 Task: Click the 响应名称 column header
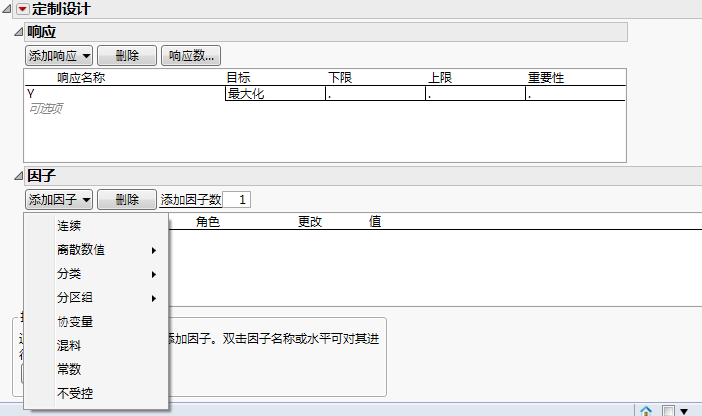pyautogui.click(x=81, y=78)
